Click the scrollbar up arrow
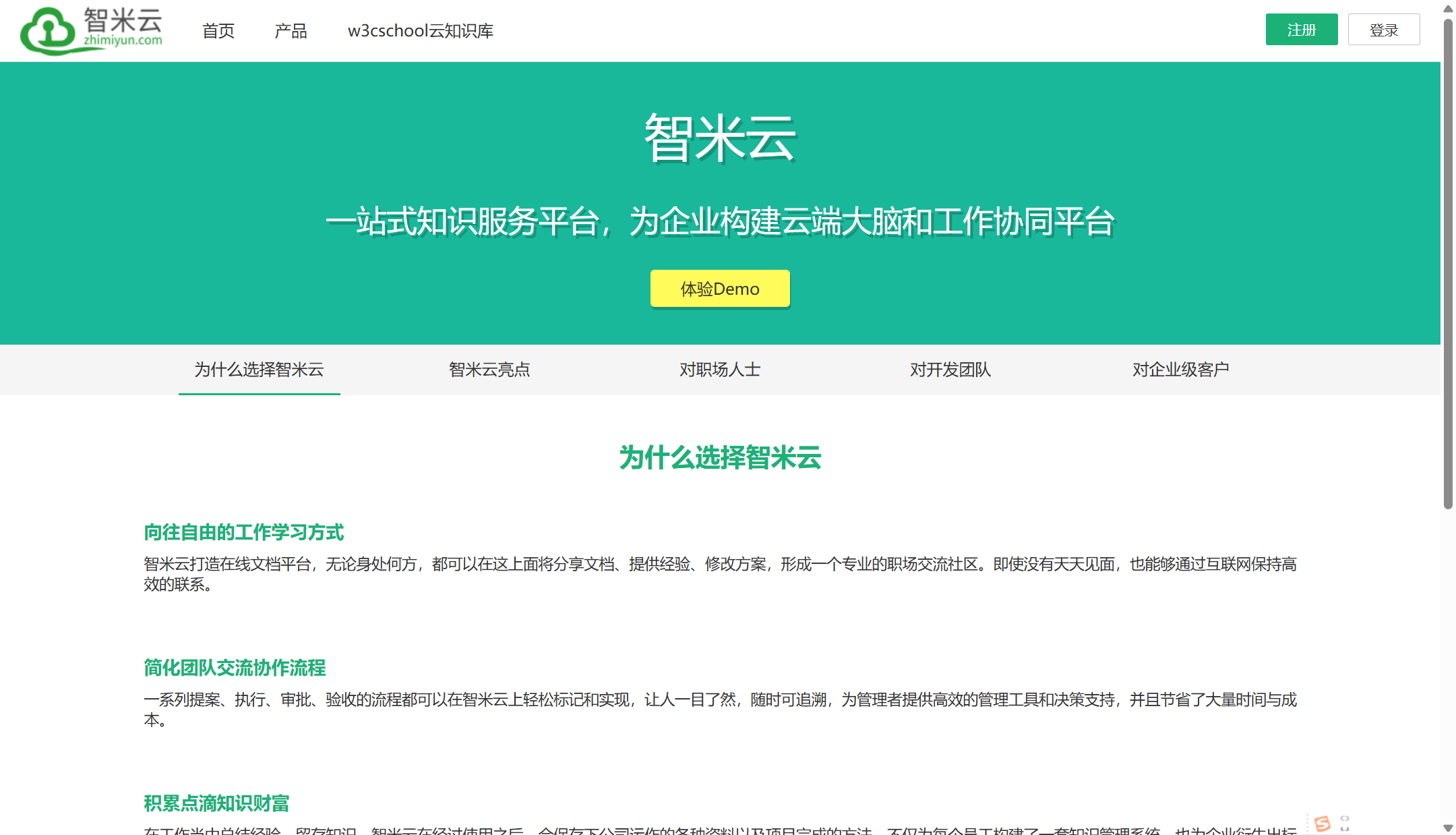The width and height of the screenshot is (1456, 835). (x=1449, y=7)
